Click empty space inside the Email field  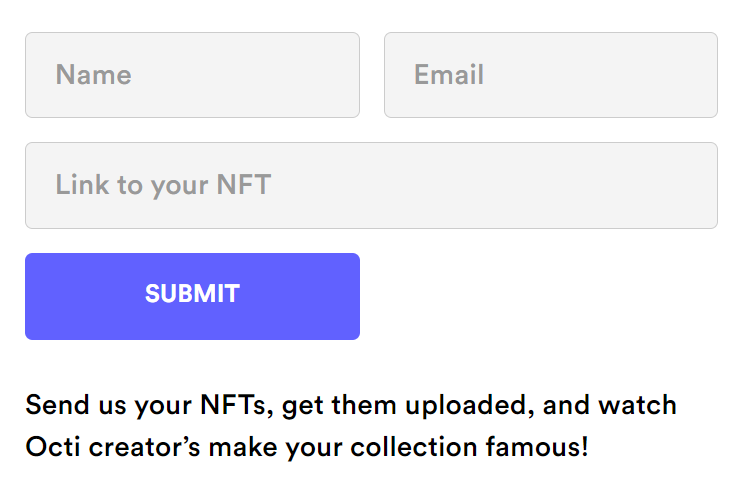click(x=620, y=75)
